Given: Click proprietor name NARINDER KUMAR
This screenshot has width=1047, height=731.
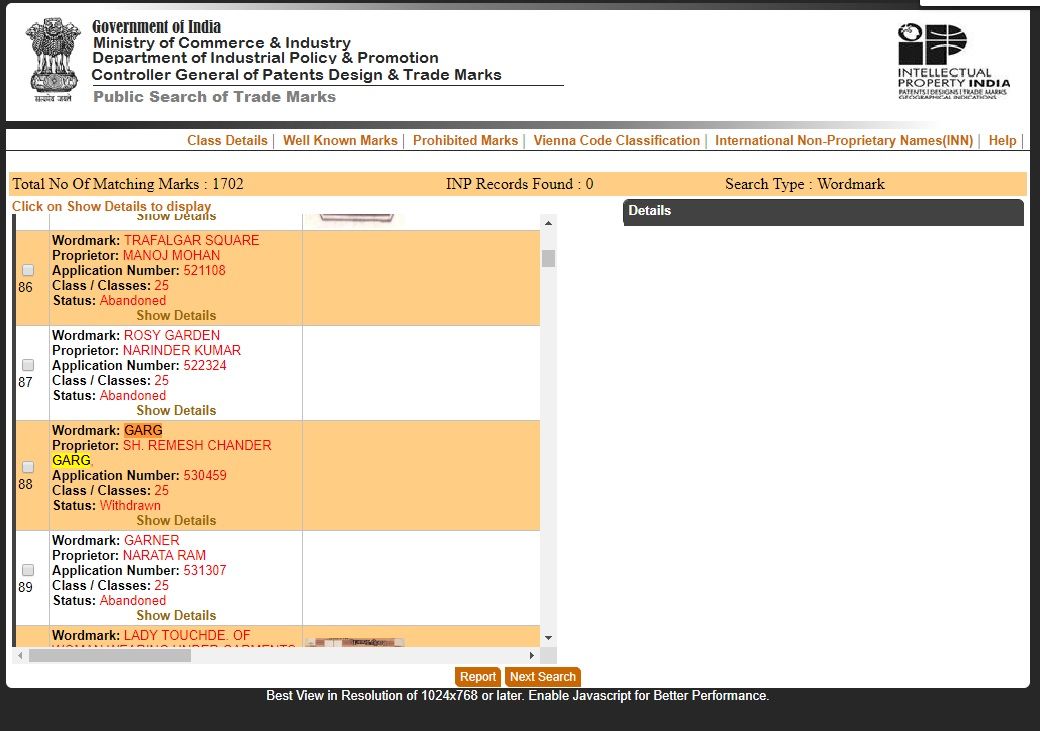Looking at the screenshot, I should tap(182, 350).
